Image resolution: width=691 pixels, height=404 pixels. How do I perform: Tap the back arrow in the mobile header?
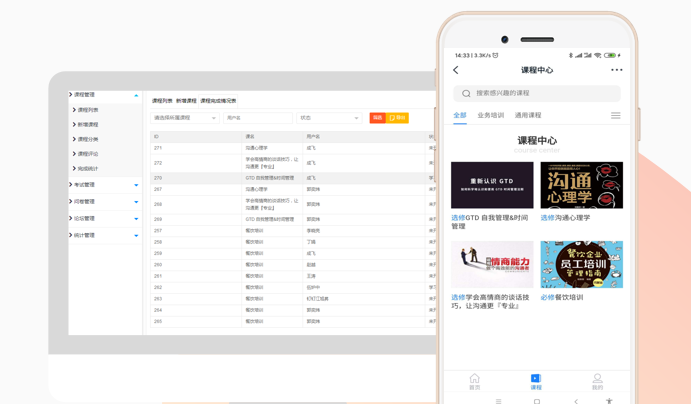456,70
